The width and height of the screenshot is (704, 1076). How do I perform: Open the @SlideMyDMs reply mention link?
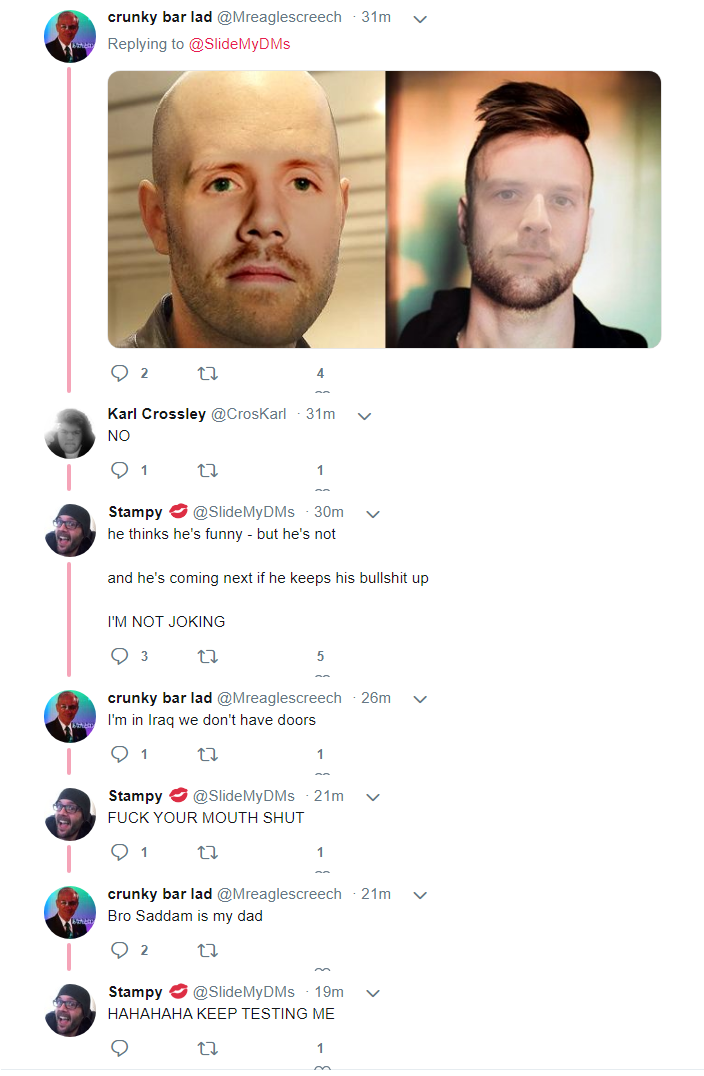tap(239, 44)
